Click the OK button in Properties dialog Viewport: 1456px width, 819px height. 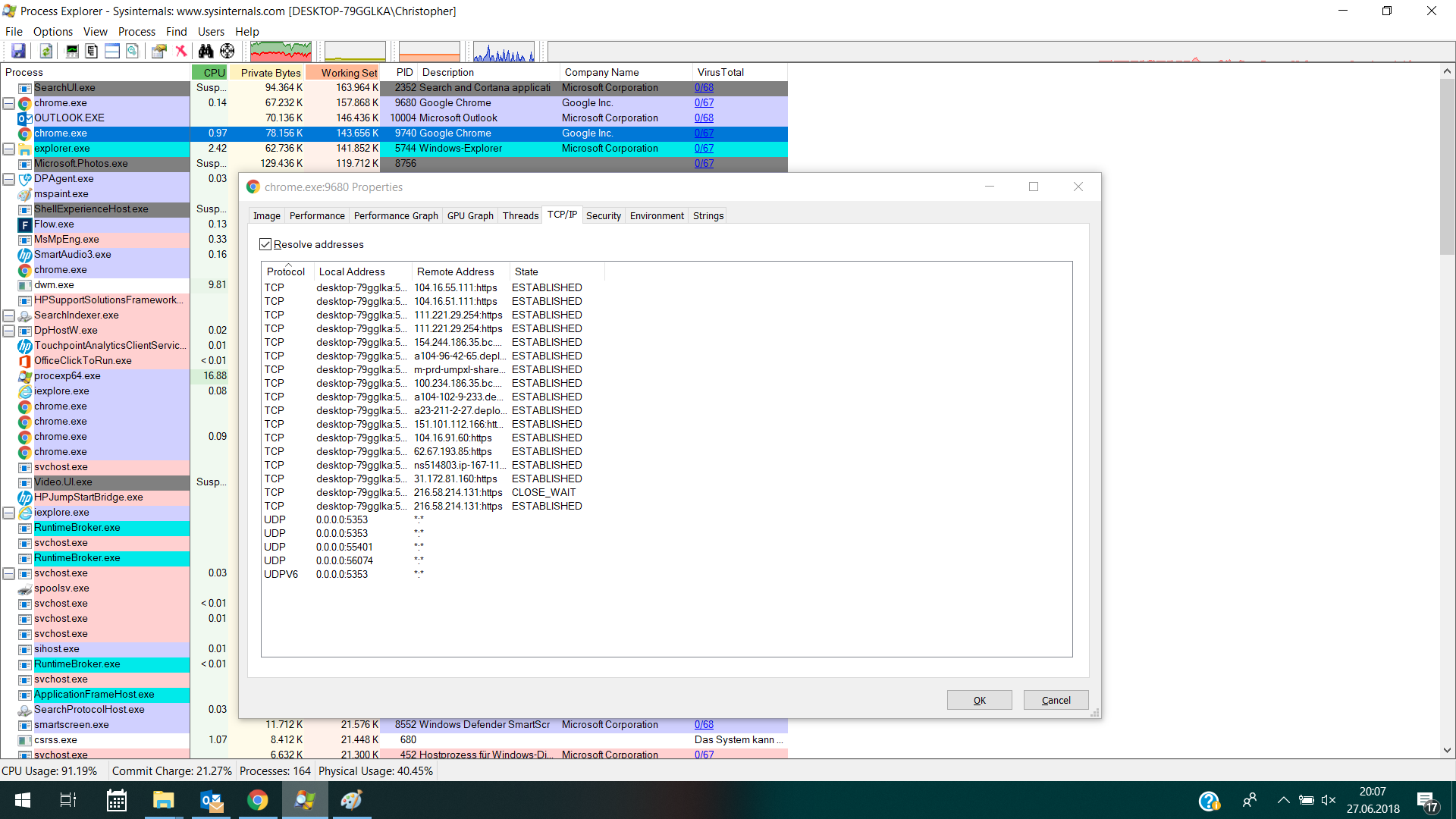tap(979, 700)
